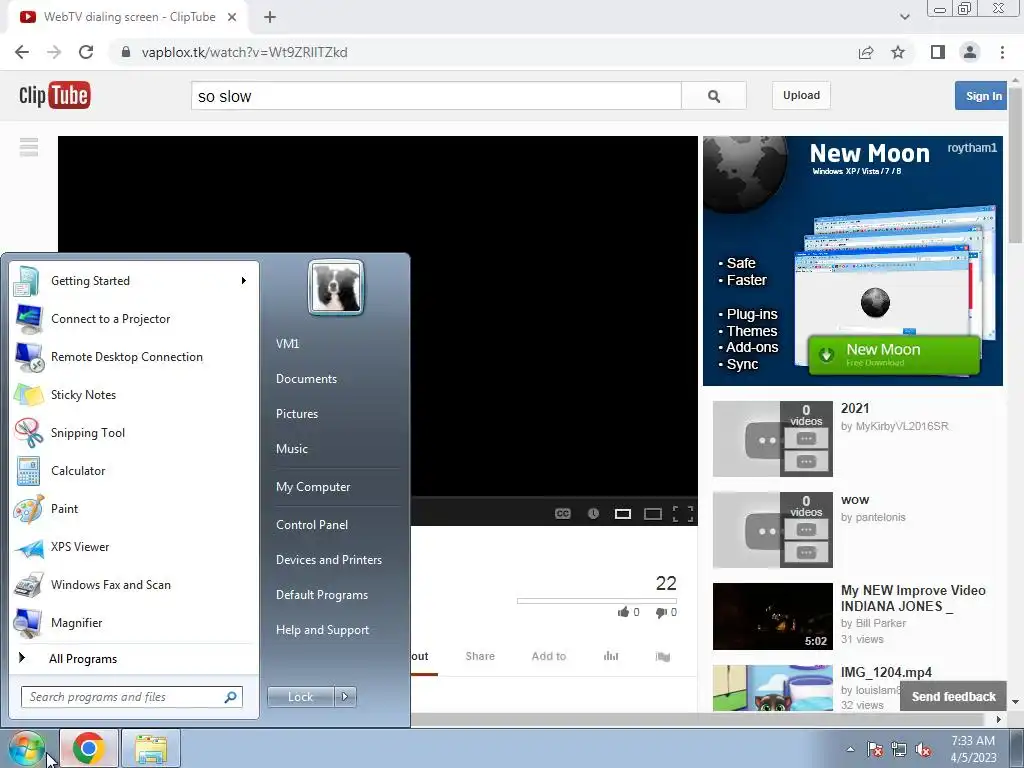Launch Calculator from Start menu
The width and height of the screenshot is (1024, 768).
(135, 471)
